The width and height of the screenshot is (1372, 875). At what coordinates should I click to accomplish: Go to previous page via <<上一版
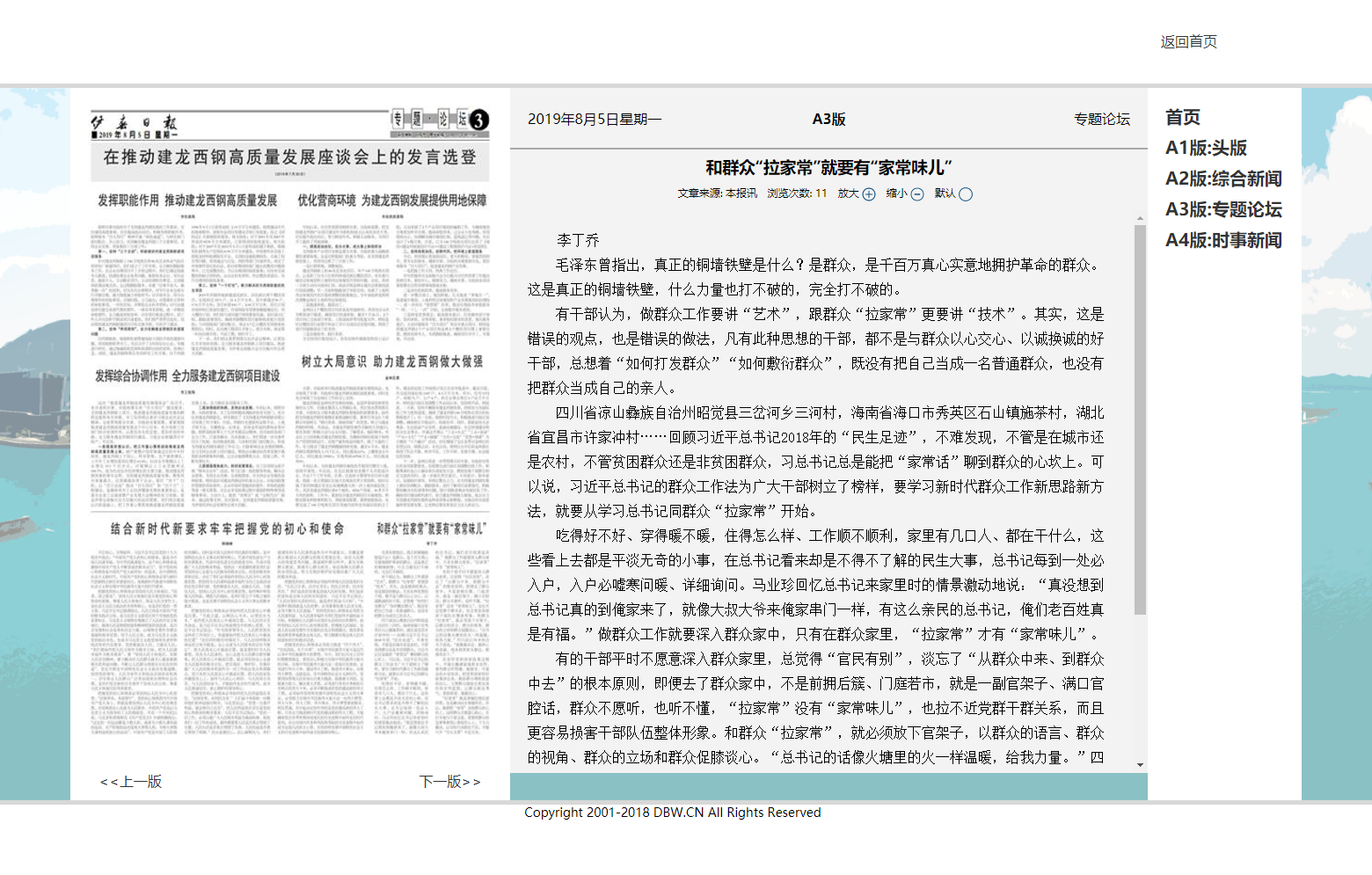[131, 782]
